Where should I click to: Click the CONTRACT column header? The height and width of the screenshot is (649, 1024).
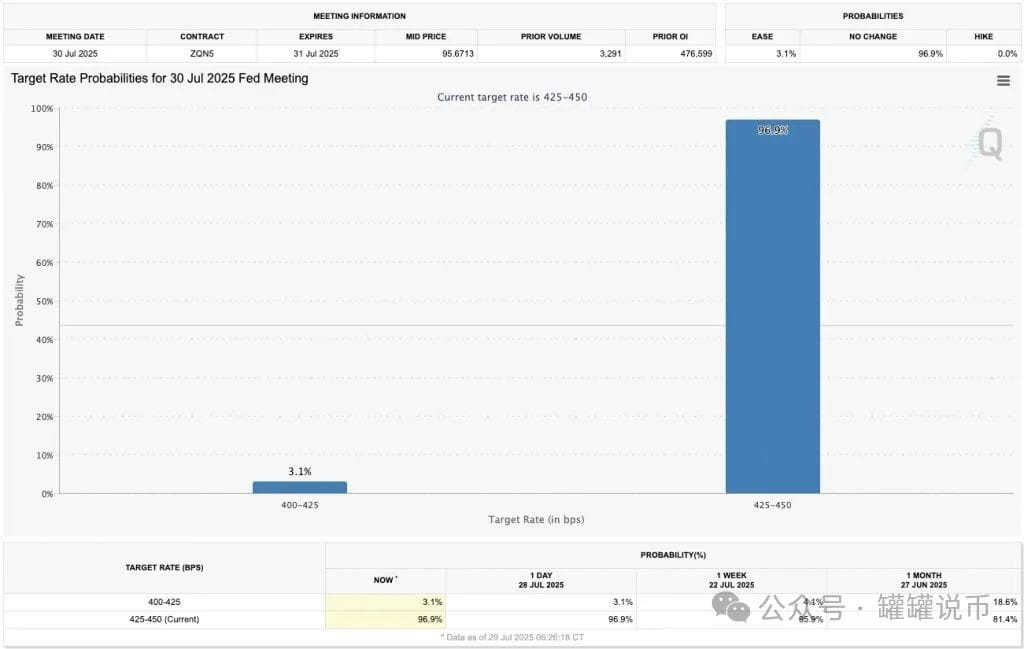[202, 37]
